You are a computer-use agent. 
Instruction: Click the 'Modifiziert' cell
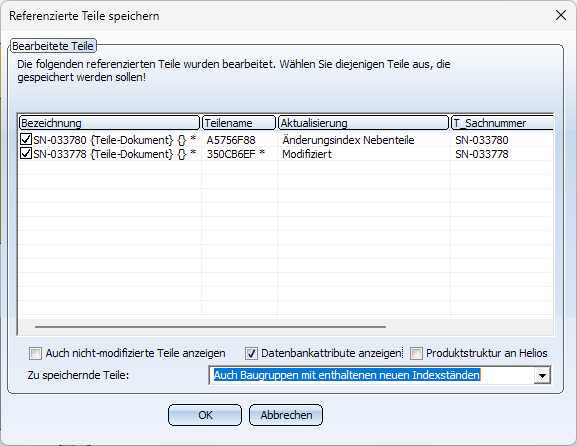307,154
